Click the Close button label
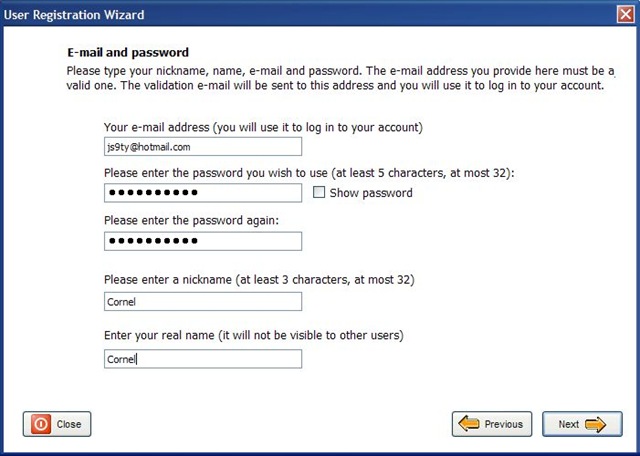The image size is (640, 456). 69,424
